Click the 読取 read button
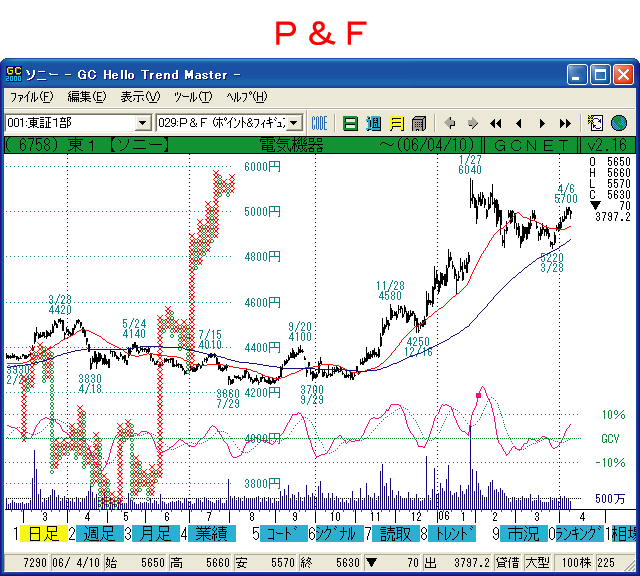 396,533
